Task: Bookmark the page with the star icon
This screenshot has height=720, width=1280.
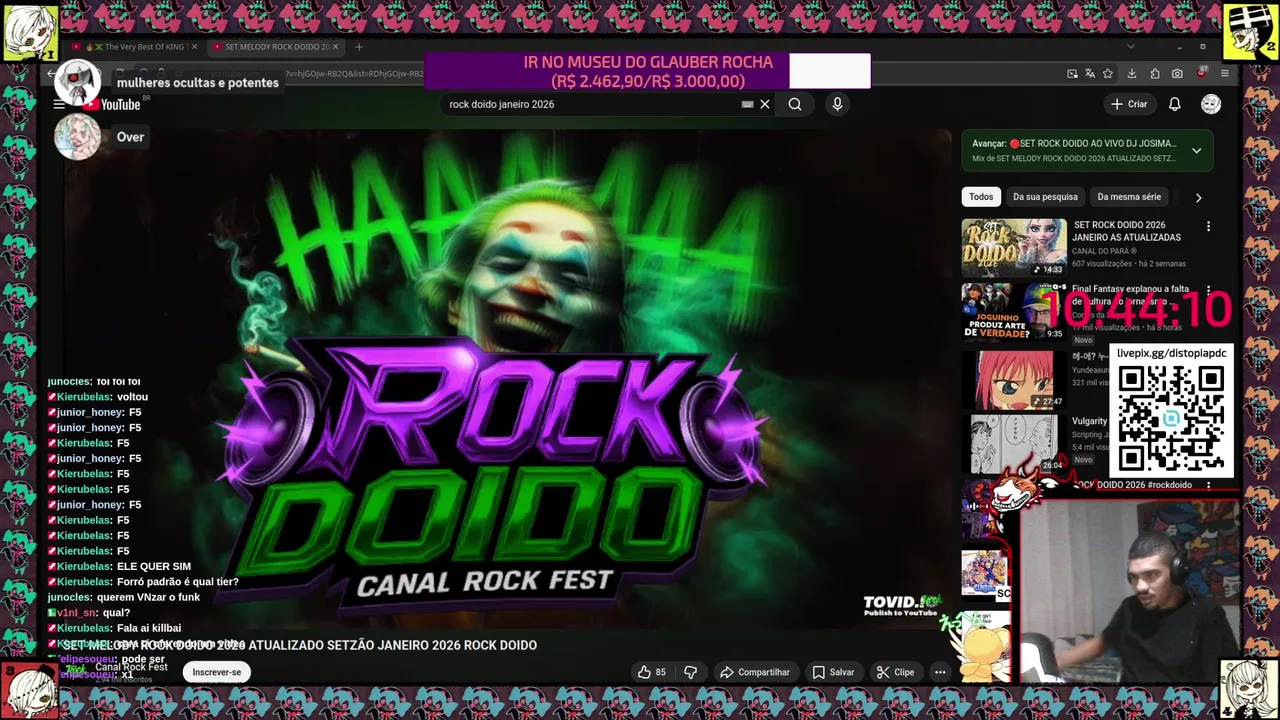Action: 1108,74
